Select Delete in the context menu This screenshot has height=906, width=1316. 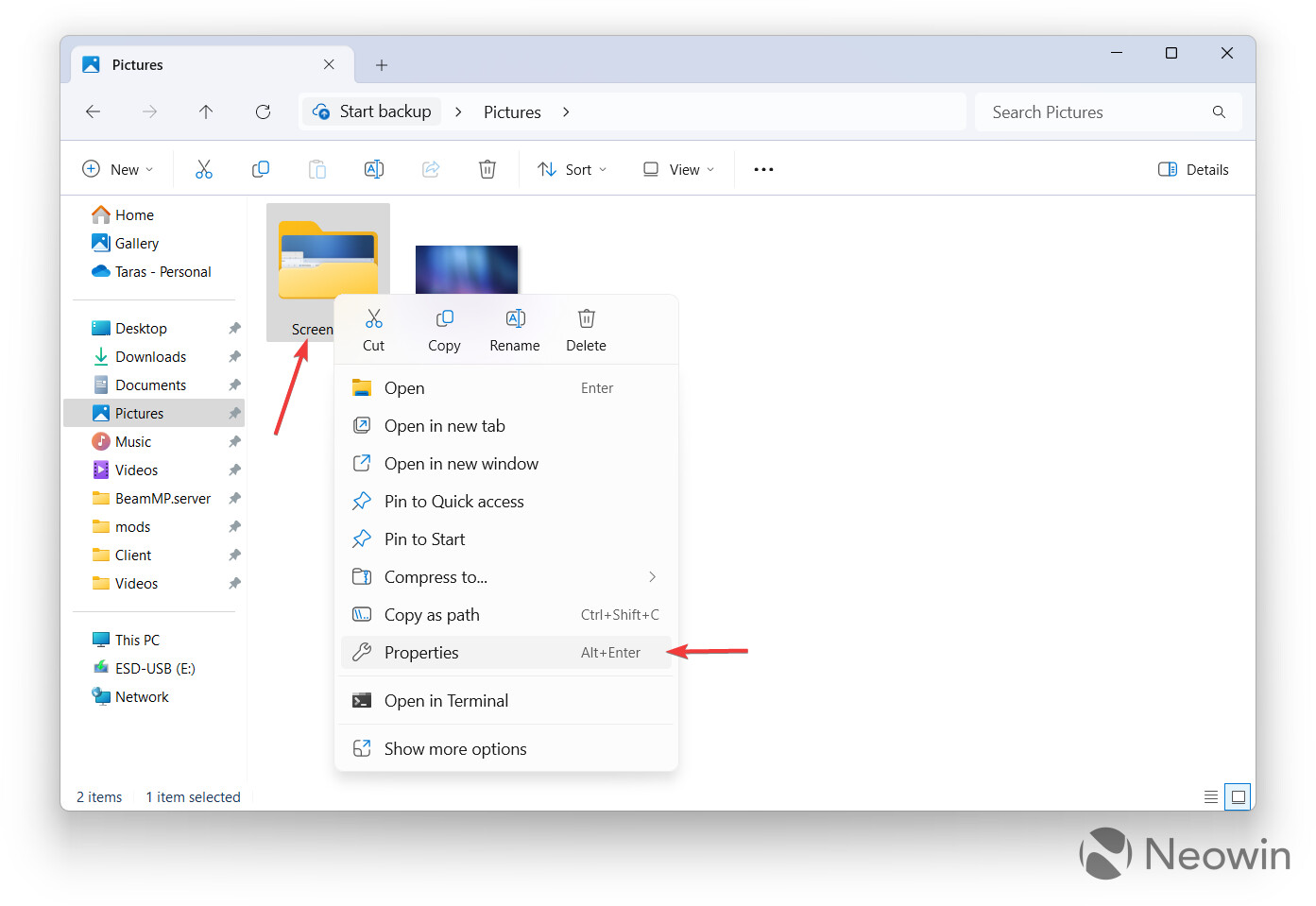(x=586, y=331)
